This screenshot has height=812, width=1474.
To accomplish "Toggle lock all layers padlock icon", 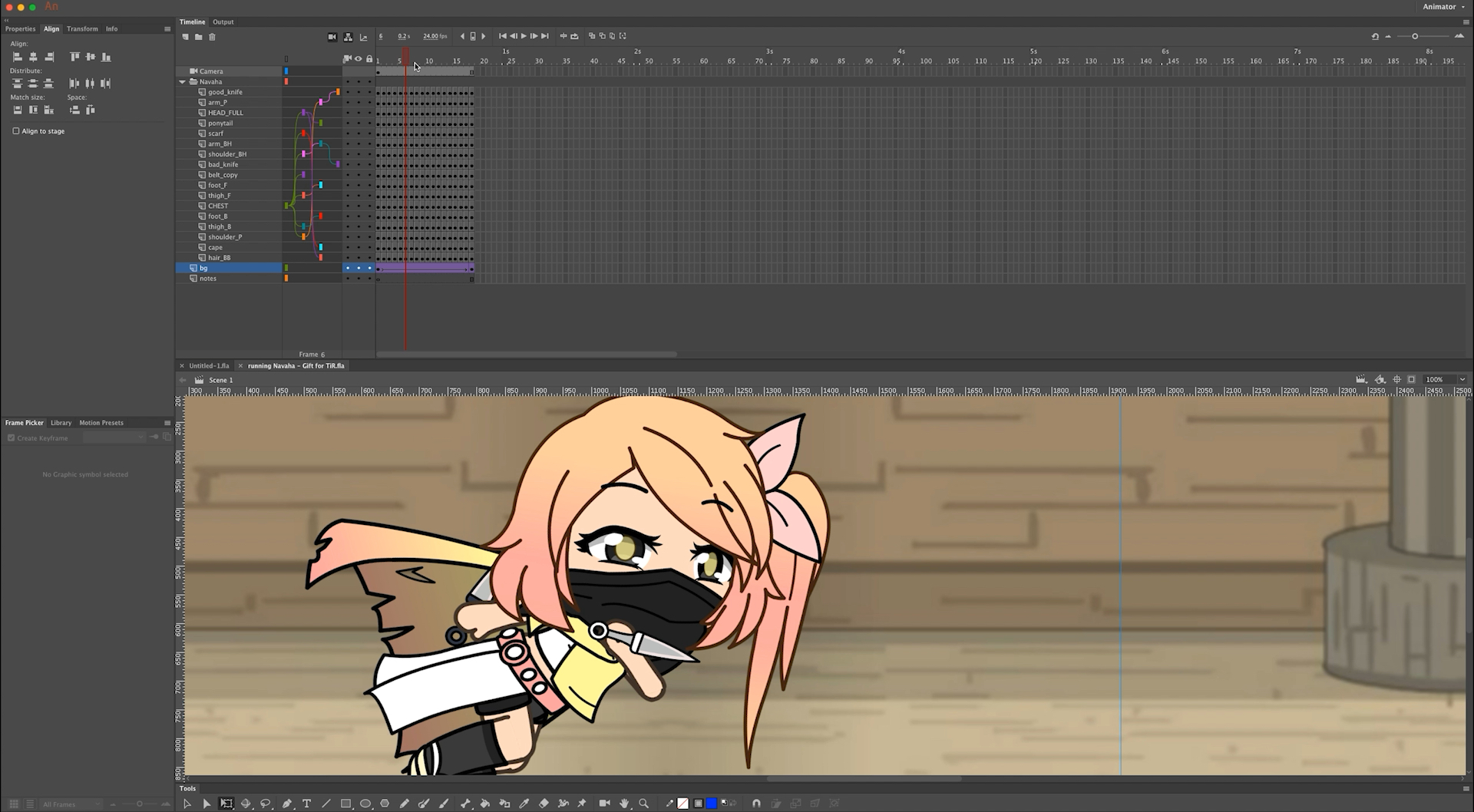I will [x=369, y=59].
